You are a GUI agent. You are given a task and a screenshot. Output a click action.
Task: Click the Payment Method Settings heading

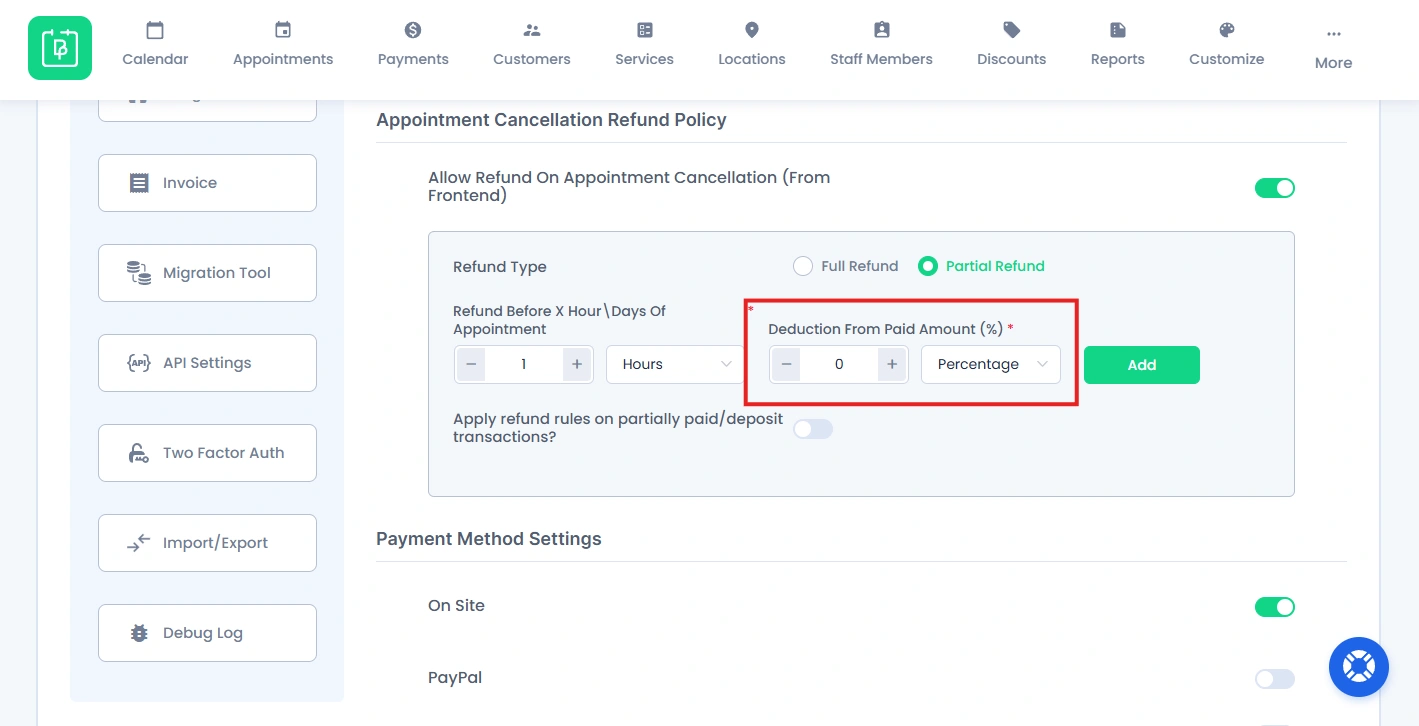point(489,539)
